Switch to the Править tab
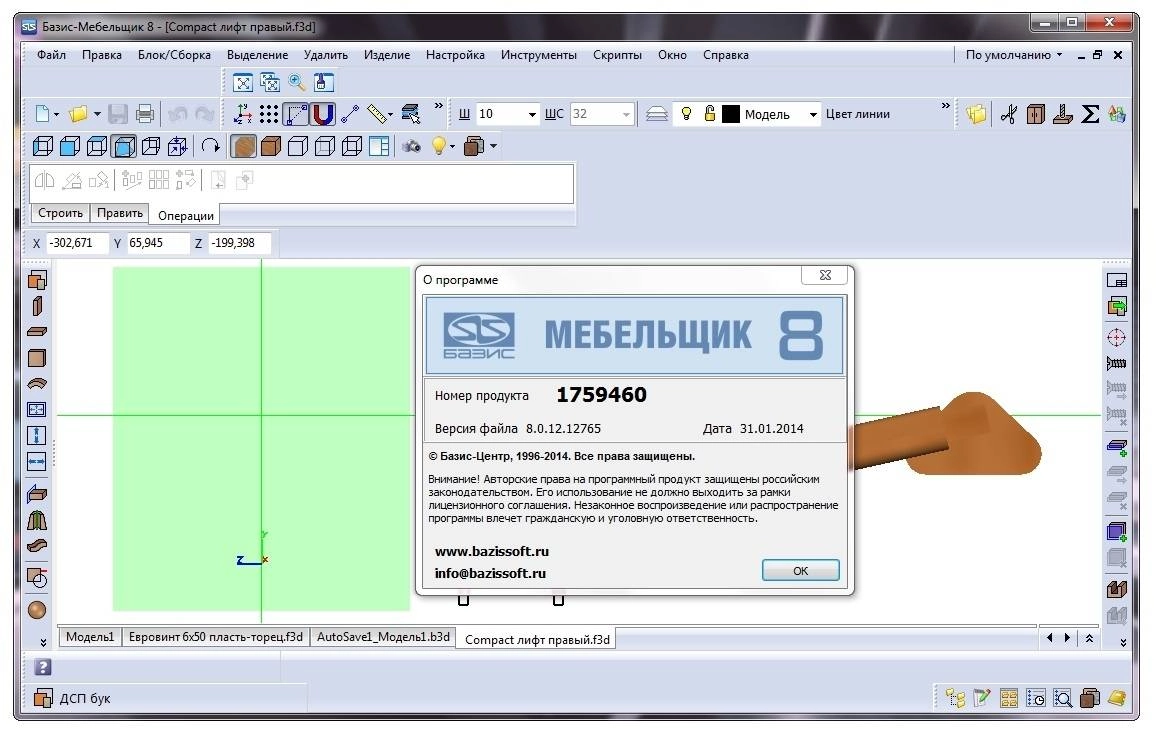Screen dimensions: 1157x740 coord(120,213)
